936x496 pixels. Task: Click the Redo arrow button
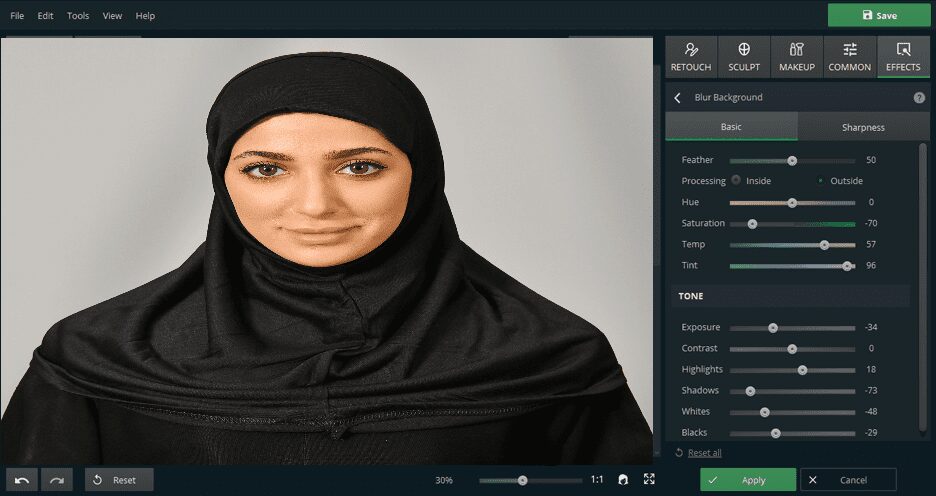click(x=57, y=480)
